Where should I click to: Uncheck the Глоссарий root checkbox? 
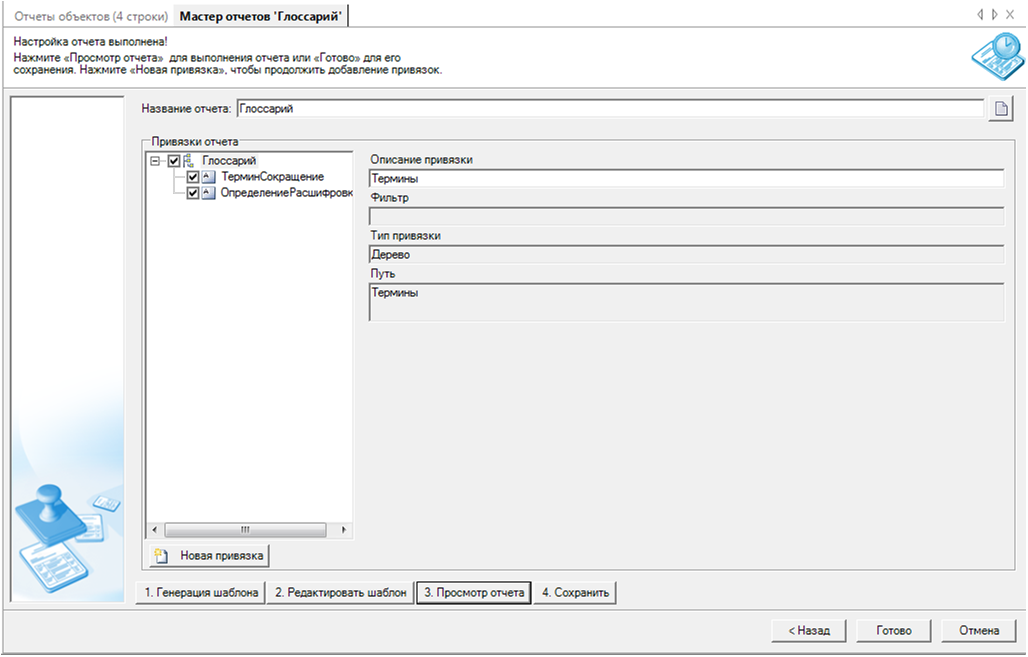coord(174,161)
